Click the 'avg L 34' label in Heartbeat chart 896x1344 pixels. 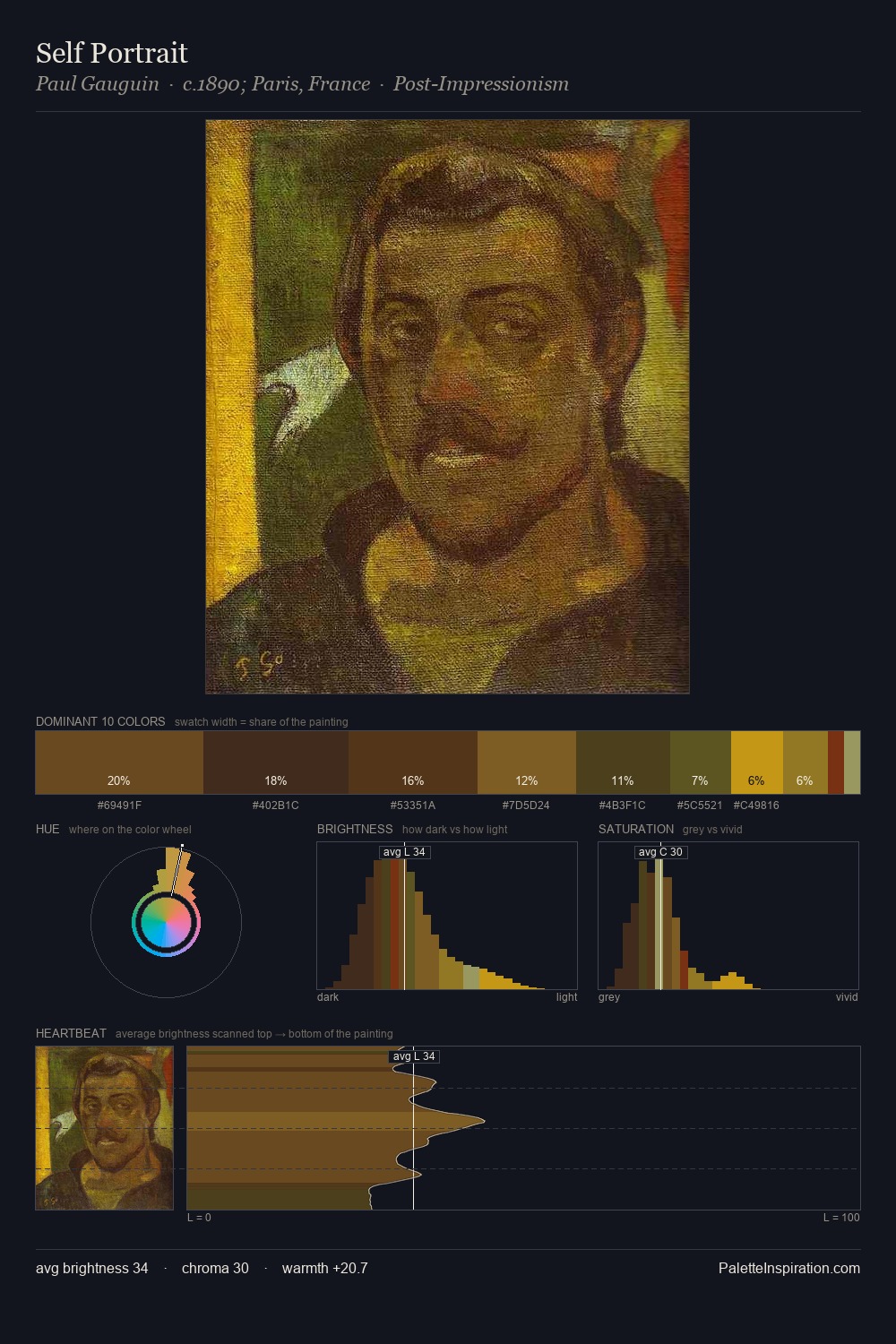[414, 1056]
